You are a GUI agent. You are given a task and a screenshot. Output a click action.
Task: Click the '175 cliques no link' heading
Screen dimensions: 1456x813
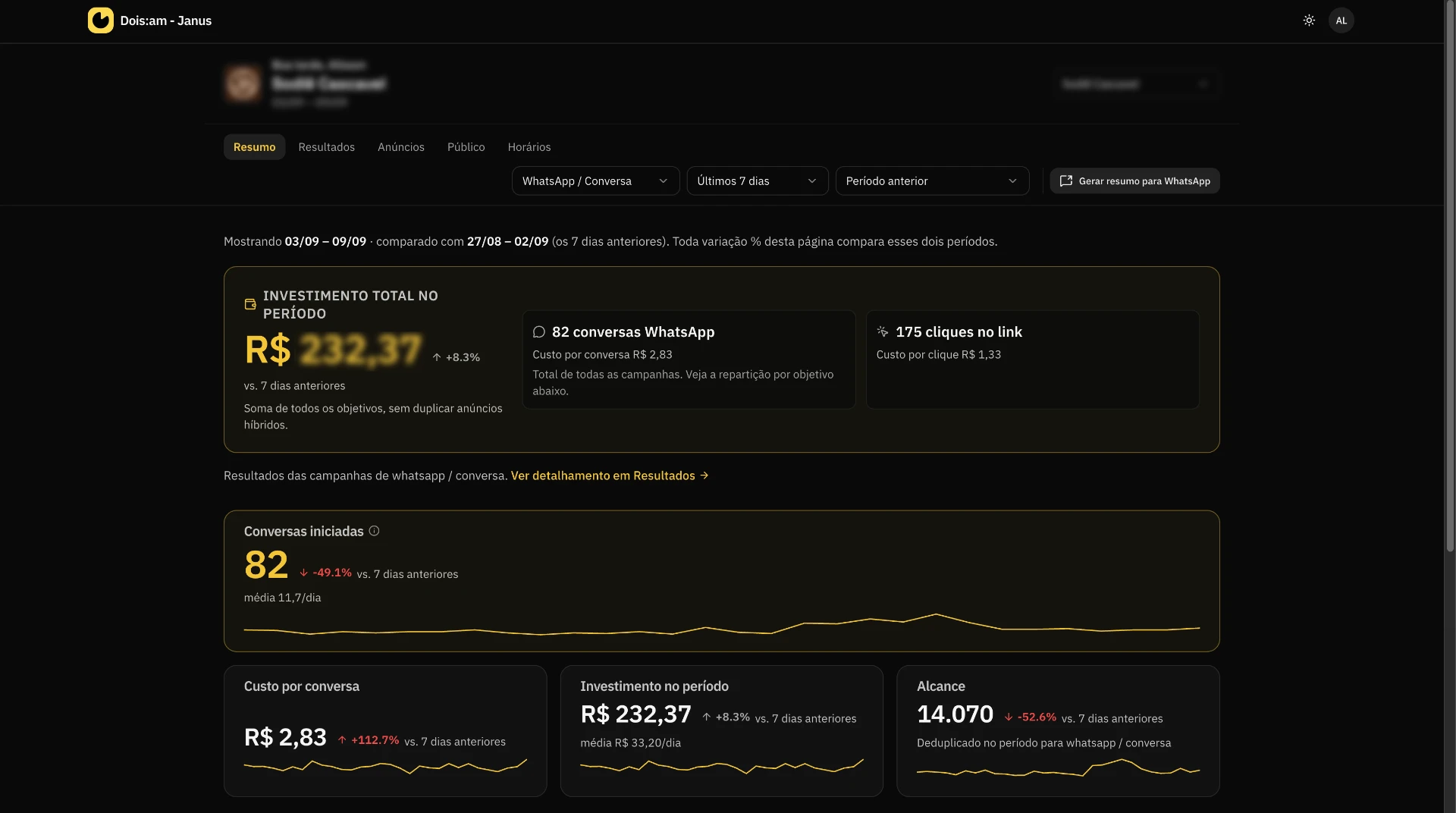pyautogui.click(x=959, y=332)
